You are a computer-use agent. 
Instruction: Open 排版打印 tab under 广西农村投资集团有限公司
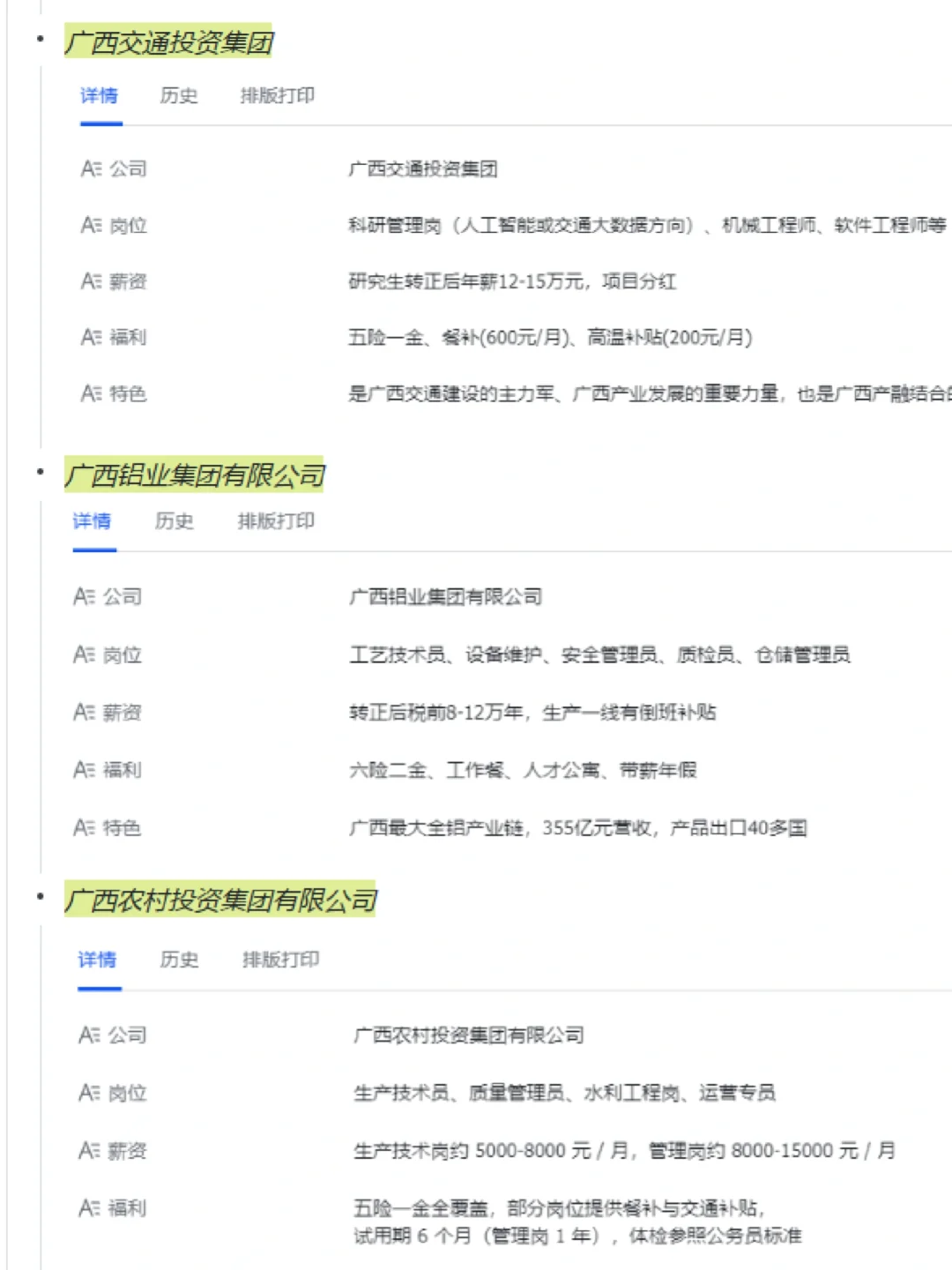click(x=281, y=960)
